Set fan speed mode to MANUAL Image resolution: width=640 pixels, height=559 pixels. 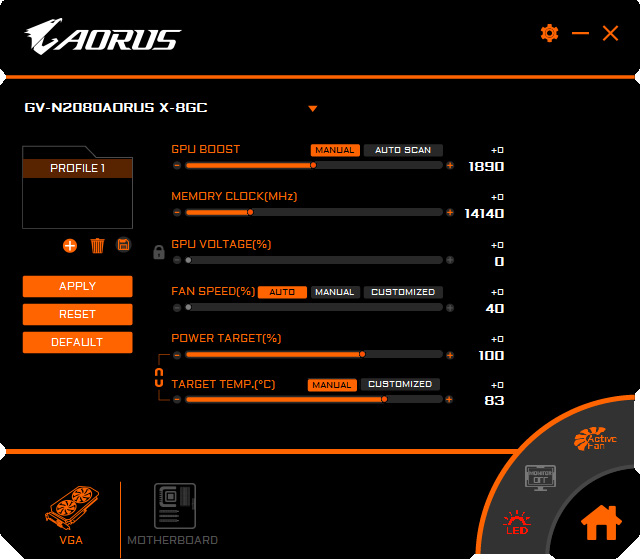(x=335, y=292)
